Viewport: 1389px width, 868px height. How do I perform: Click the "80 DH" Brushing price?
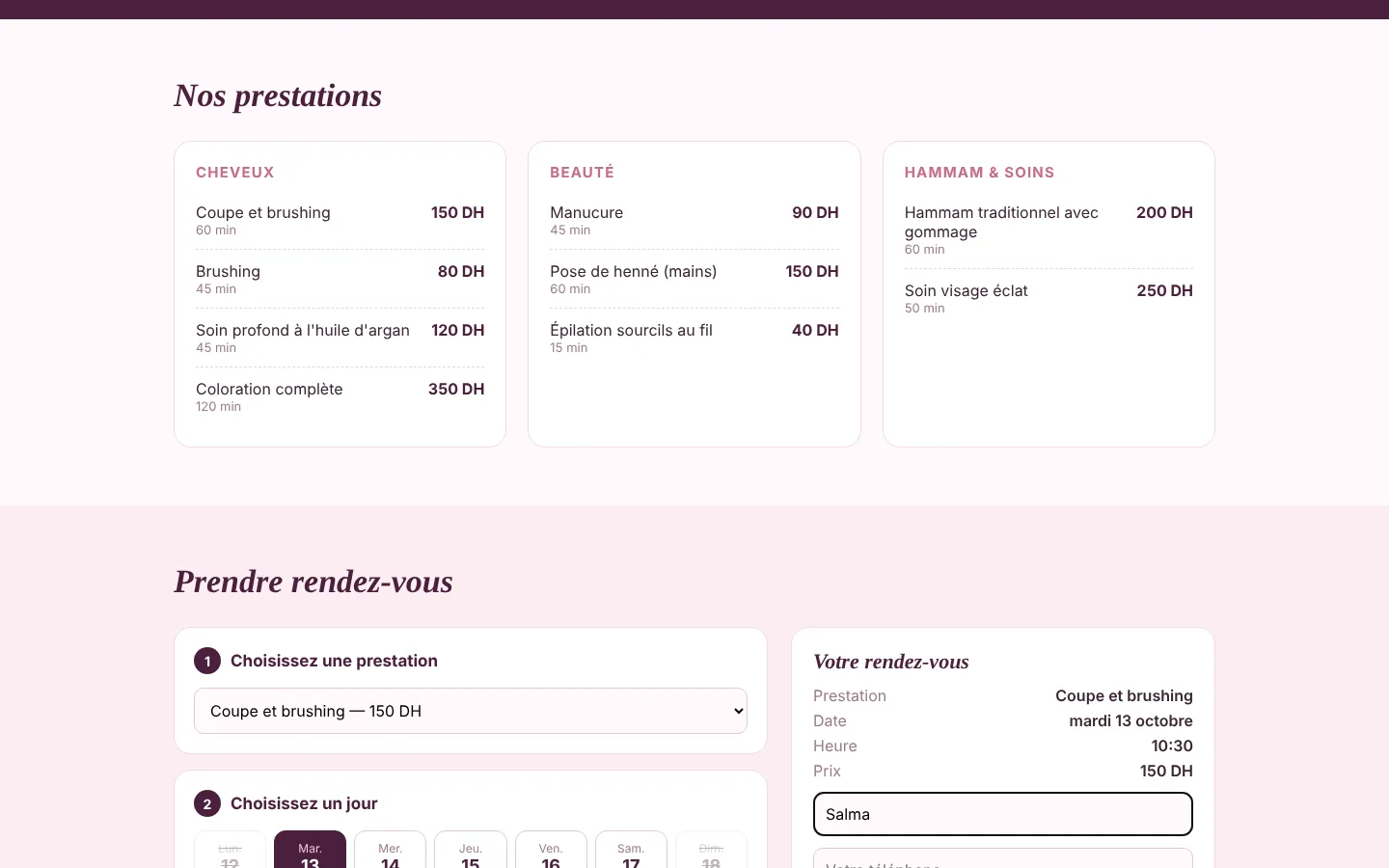coord(461,271)
